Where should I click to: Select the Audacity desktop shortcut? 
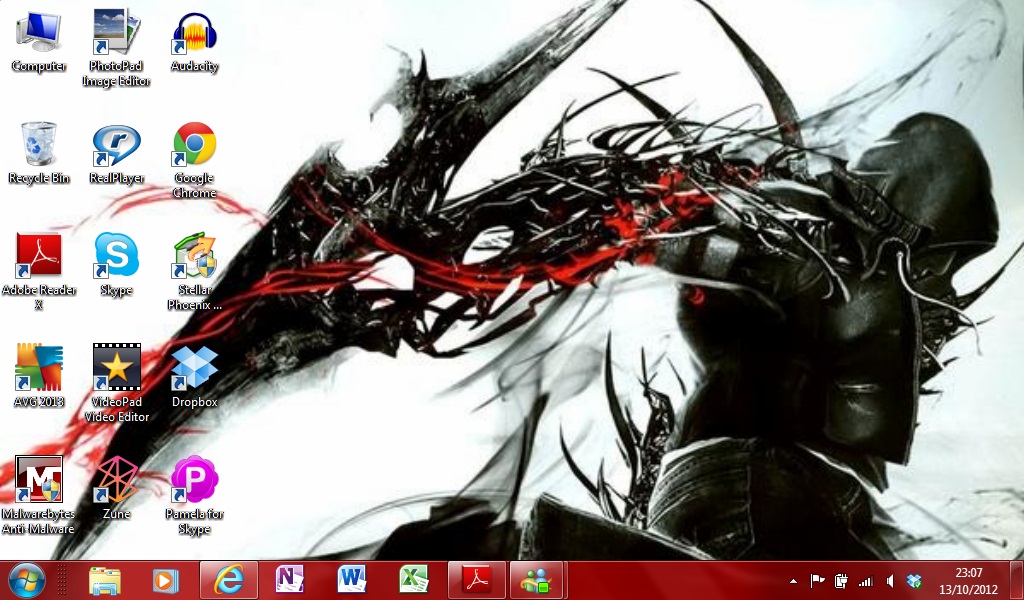(x=194, y=42)
